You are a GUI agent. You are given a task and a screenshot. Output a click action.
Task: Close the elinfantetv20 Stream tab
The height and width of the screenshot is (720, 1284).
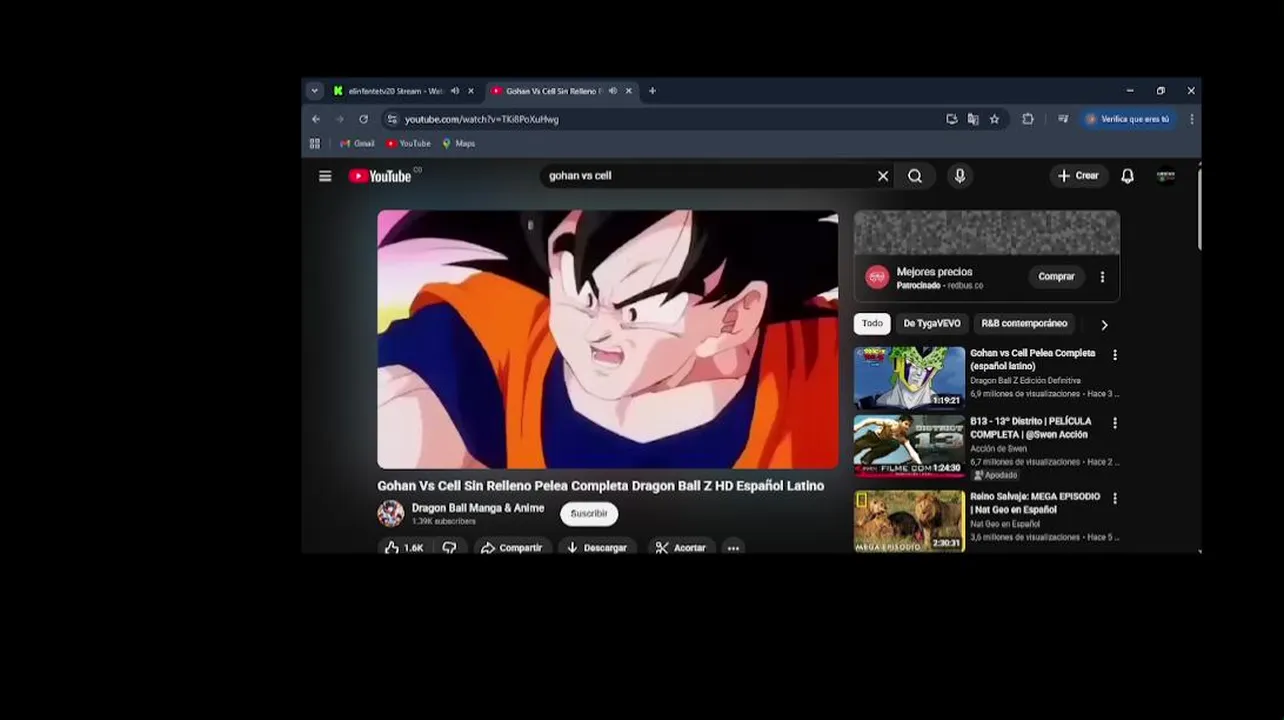(471, 91)
